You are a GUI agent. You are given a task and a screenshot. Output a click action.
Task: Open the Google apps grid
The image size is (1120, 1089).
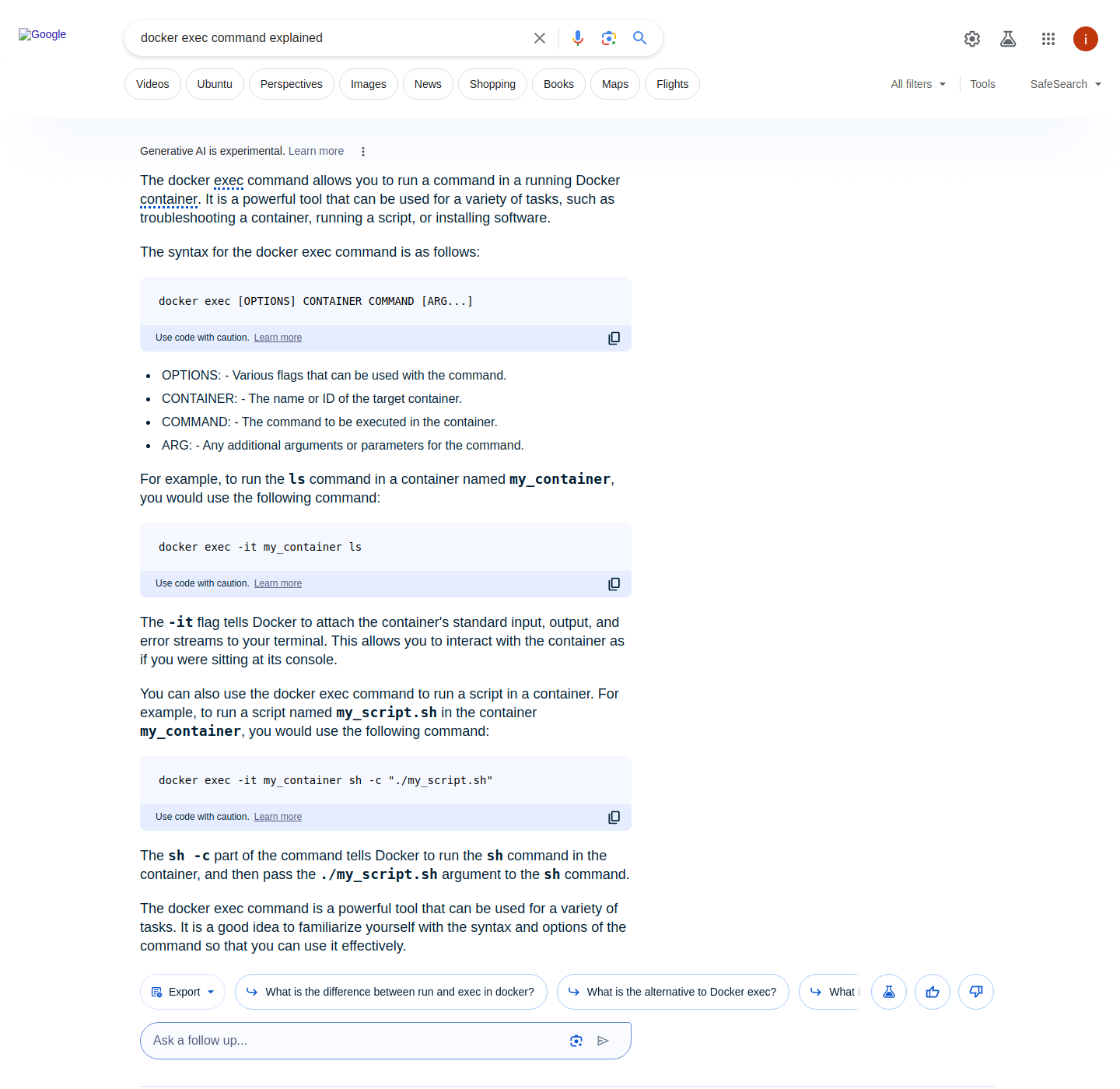[x=1048, y=39]
